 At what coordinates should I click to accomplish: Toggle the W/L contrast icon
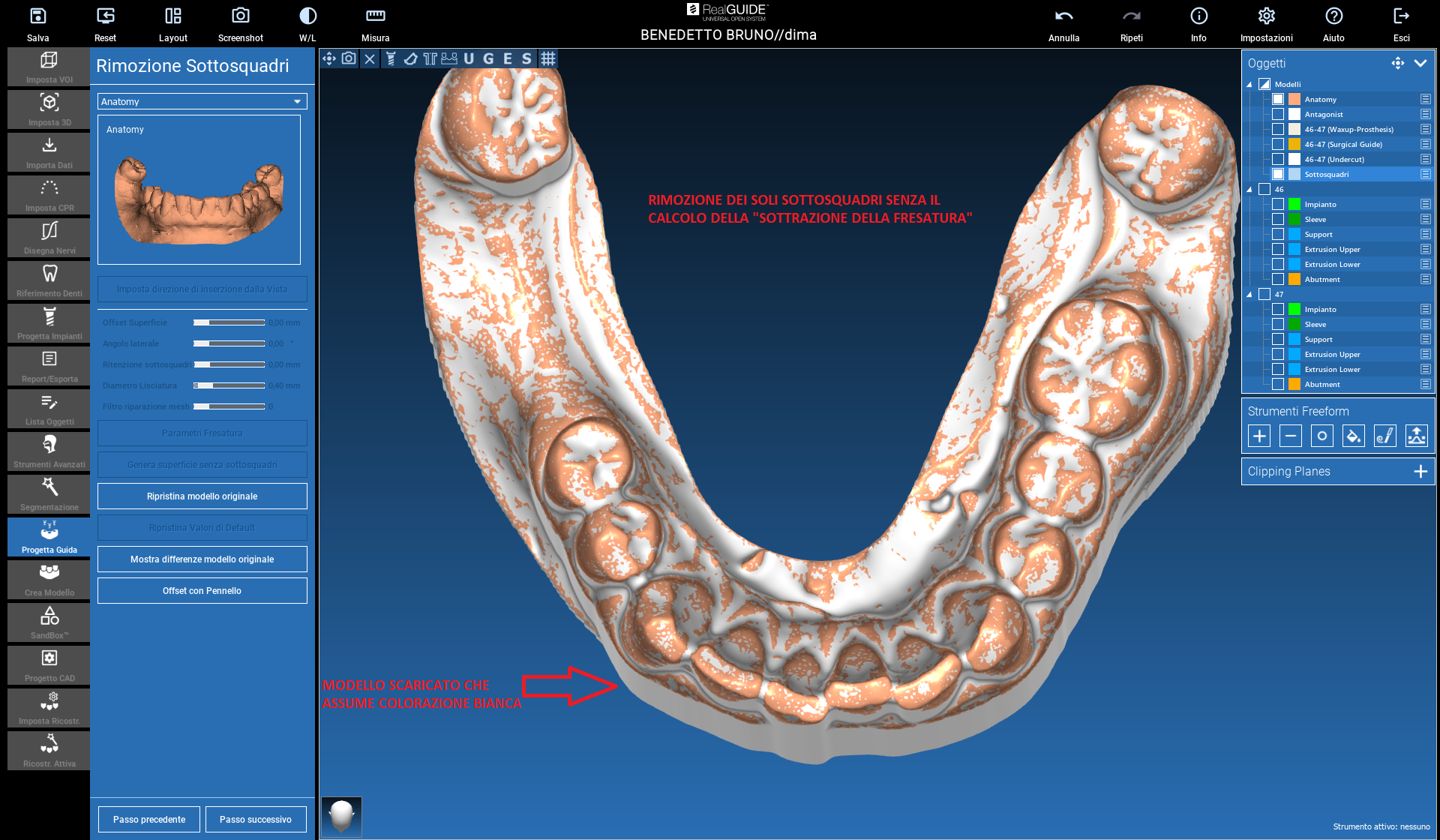tap(307, 16)
